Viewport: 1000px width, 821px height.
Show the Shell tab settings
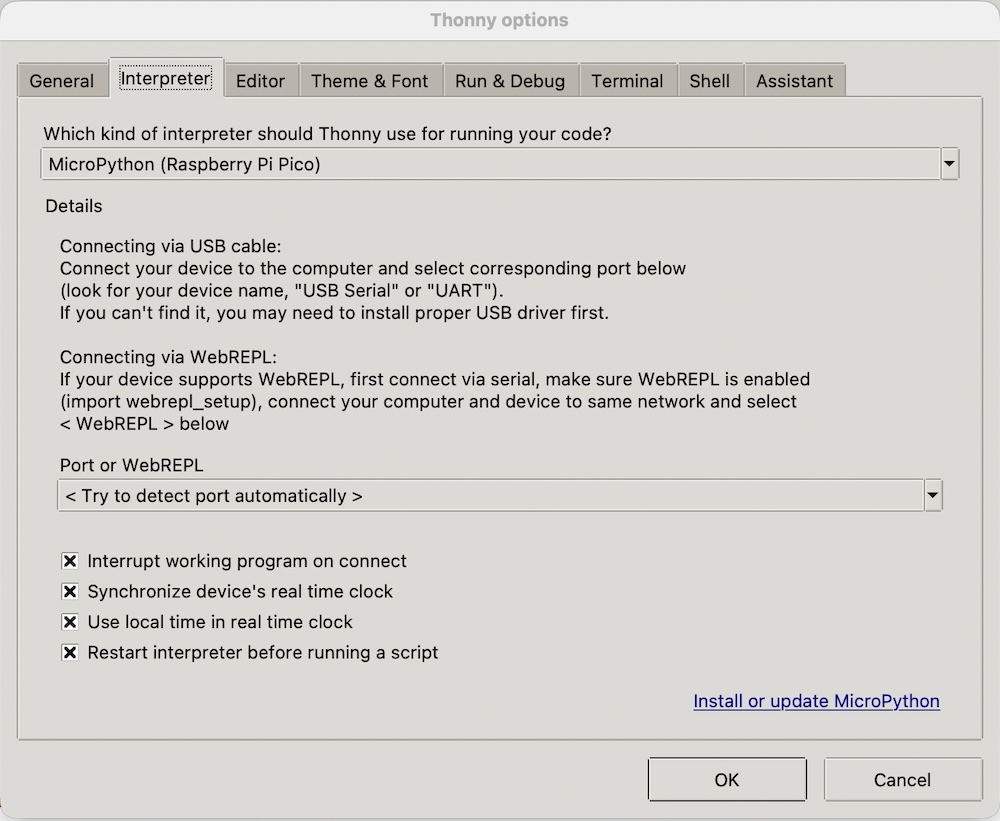(x=709, y=81)
